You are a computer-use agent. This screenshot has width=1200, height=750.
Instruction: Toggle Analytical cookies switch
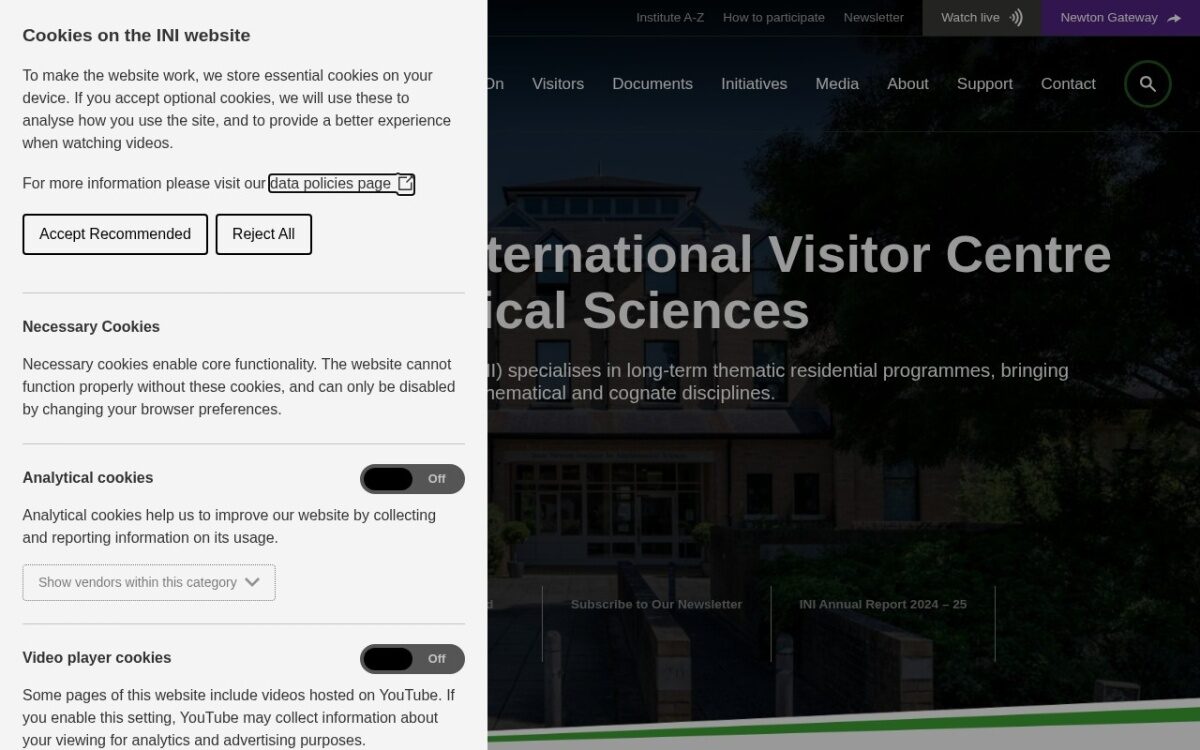412,479
